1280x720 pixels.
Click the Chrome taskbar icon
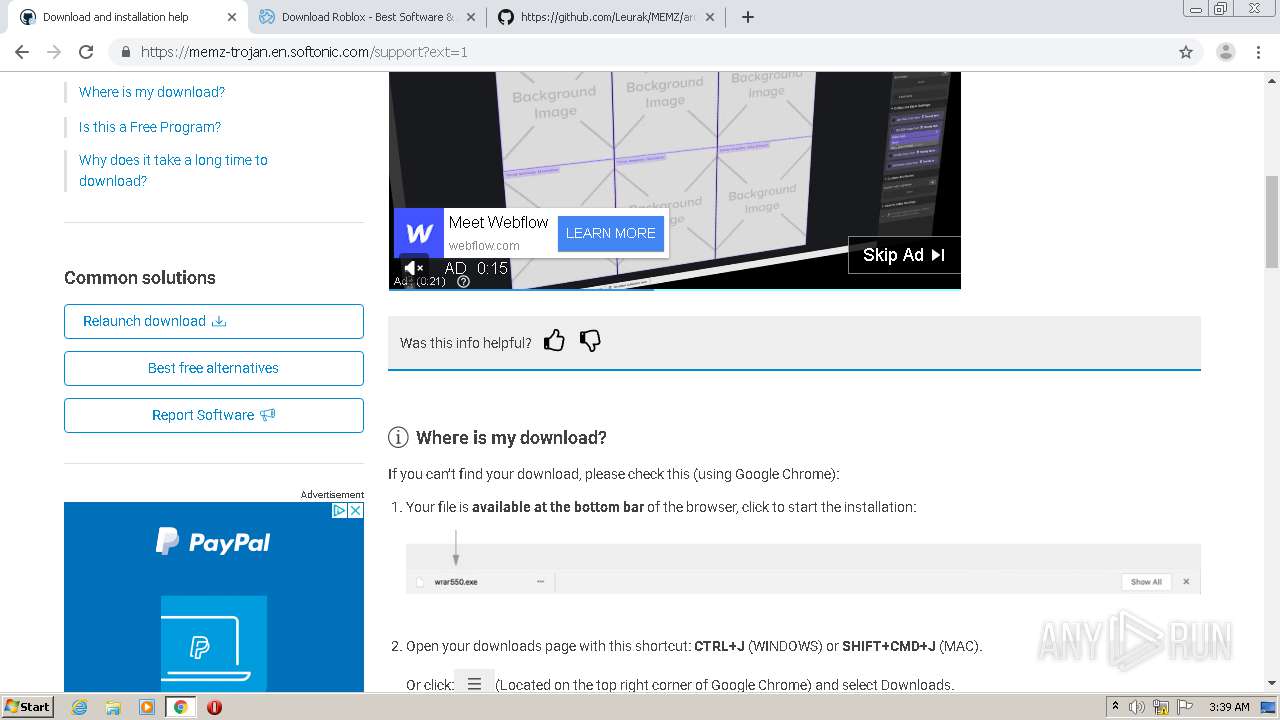point(180,707)
